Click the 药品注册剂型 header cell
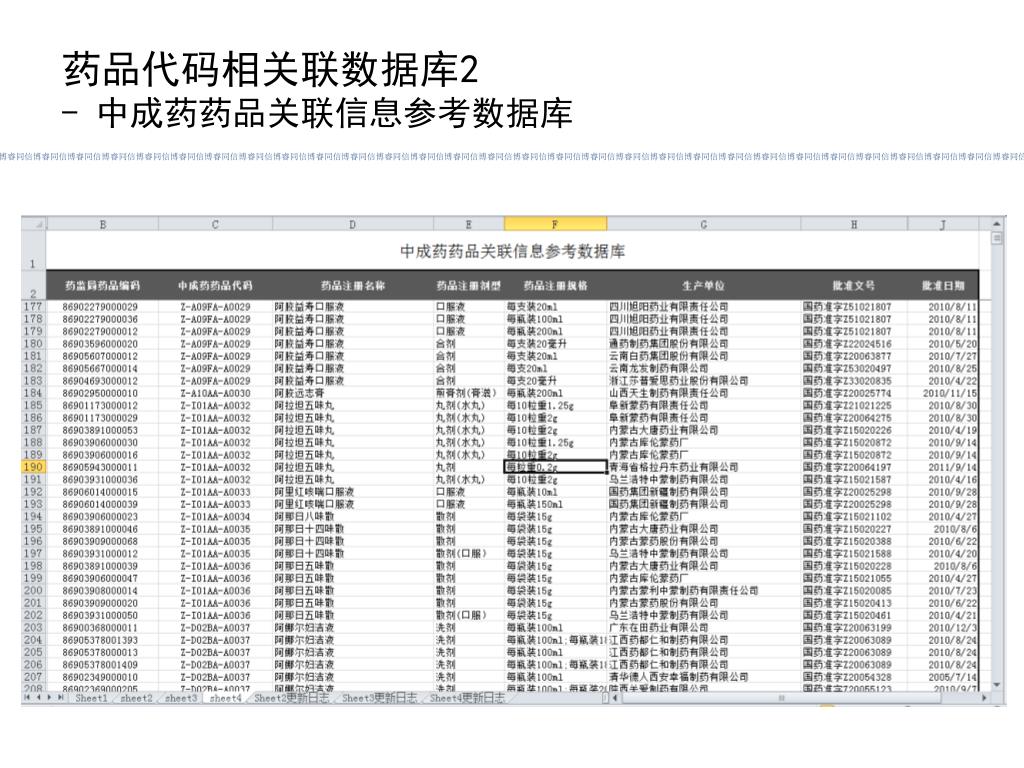Screen dimensions: 1024x768 coord(469,286)
